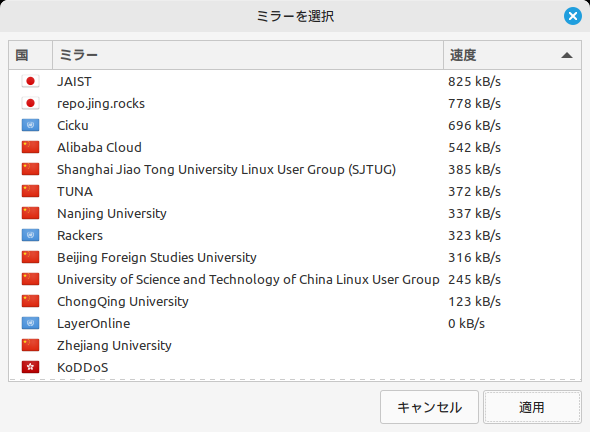The height and width of the screenshot is (432, 590).
Task: Click the UN flag icon beside Cicku
Action: point(30,125)
